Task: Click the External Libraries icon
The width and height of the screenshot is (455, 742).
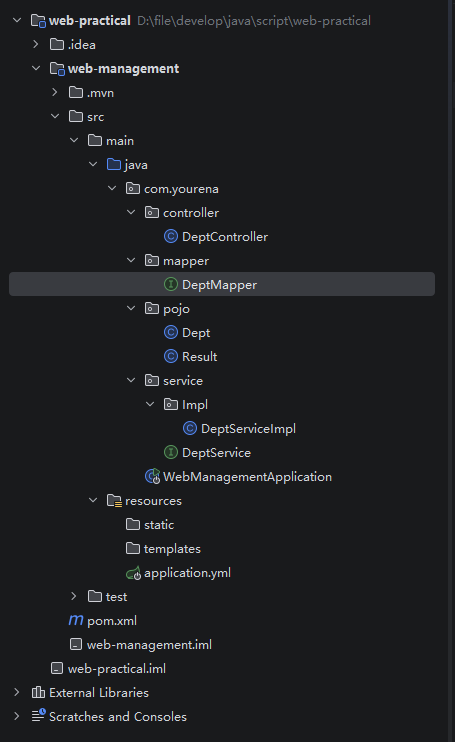Action: [x=38, y=692]
